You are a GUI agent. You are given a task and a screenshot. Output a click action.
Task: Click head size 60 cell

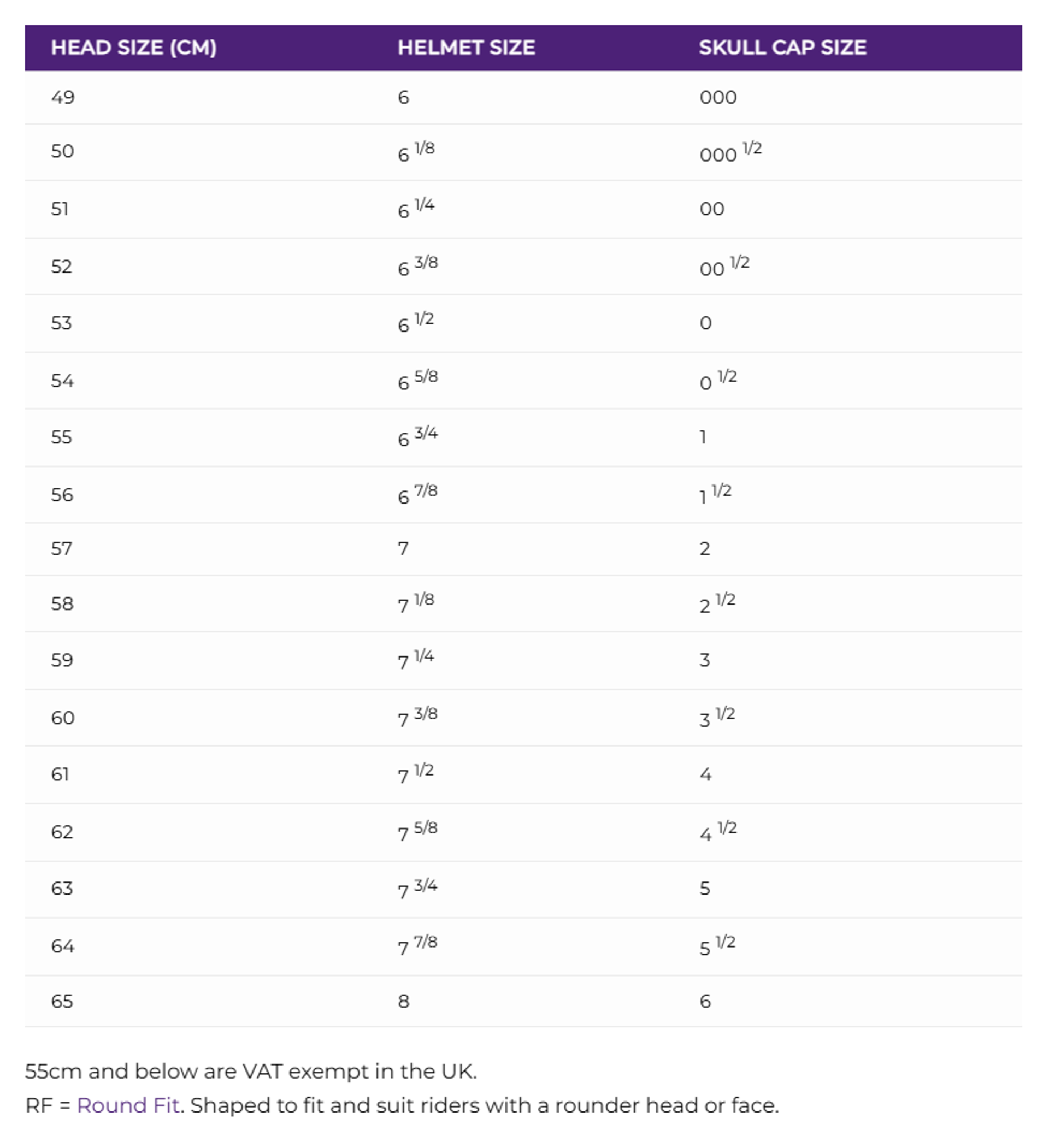pos(63,718)
